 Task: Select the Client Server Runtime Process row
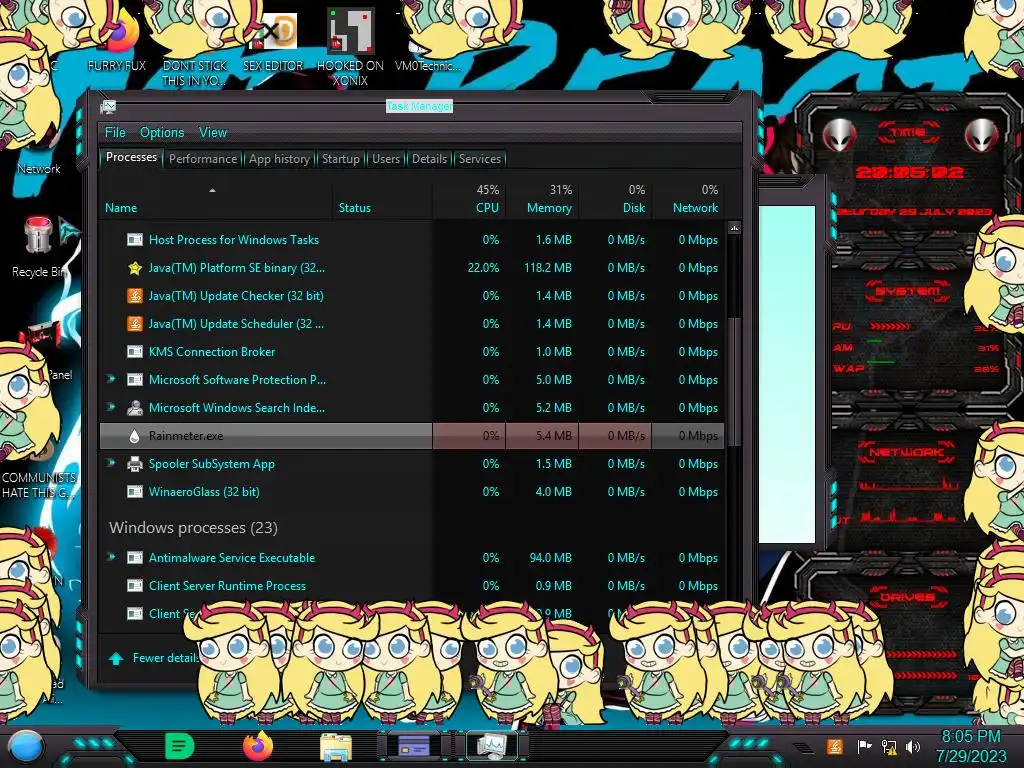411,586
